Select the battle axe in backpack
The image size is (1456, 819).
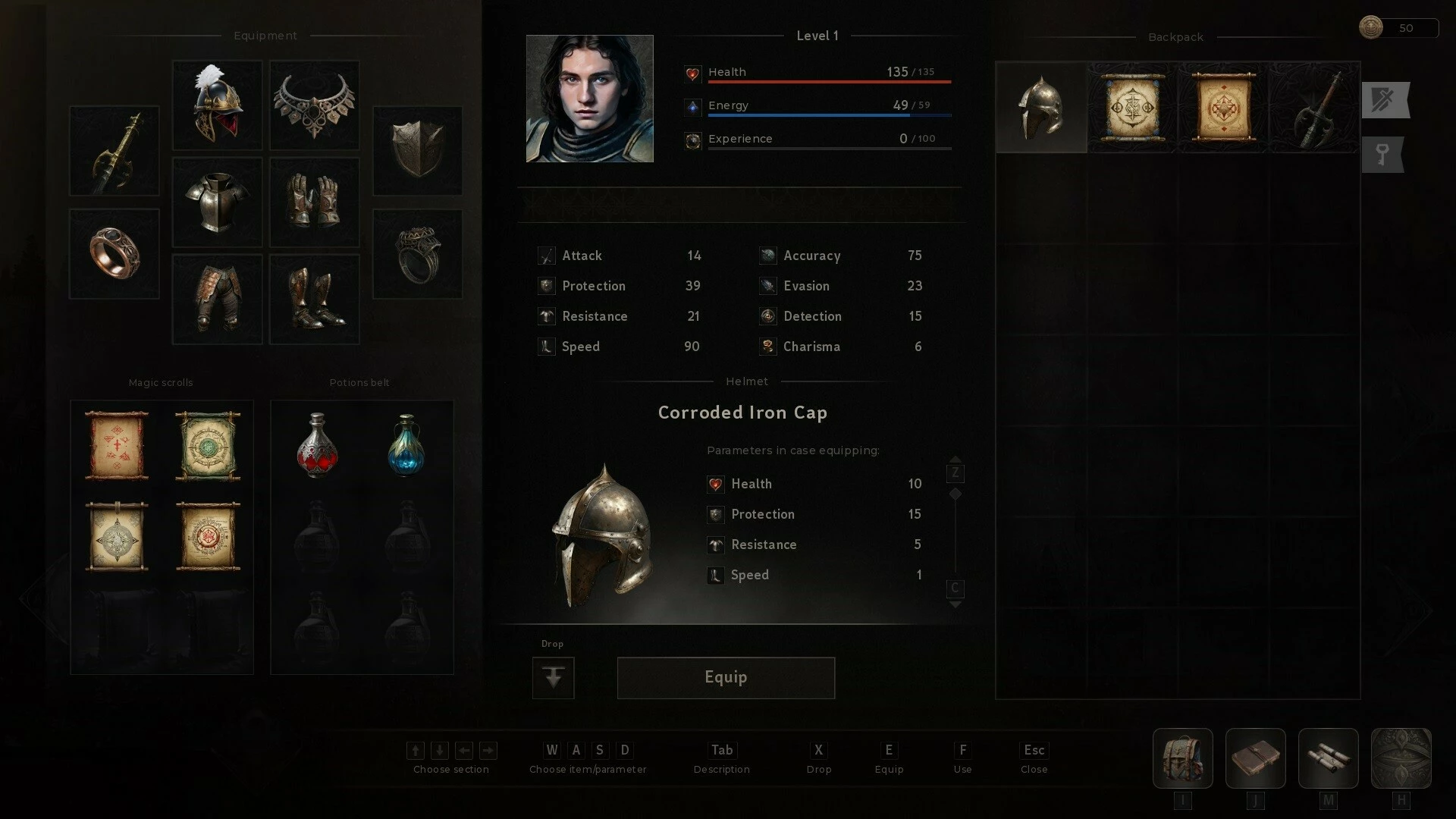(x=1314, y=108)
